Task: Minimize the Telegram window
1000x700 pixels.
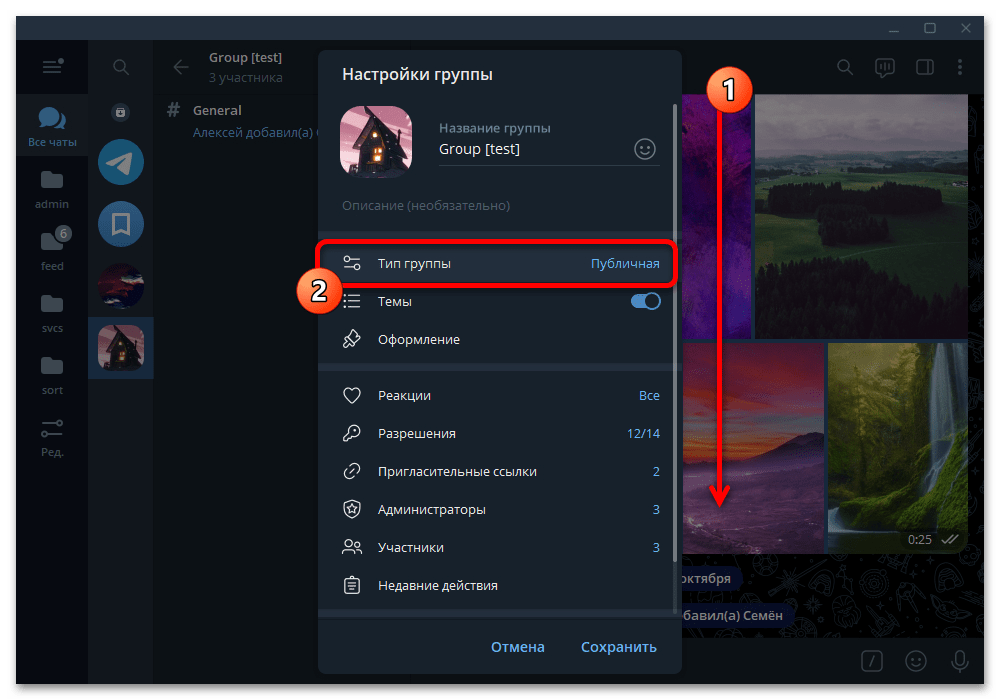Action: [x=894, y=29]
